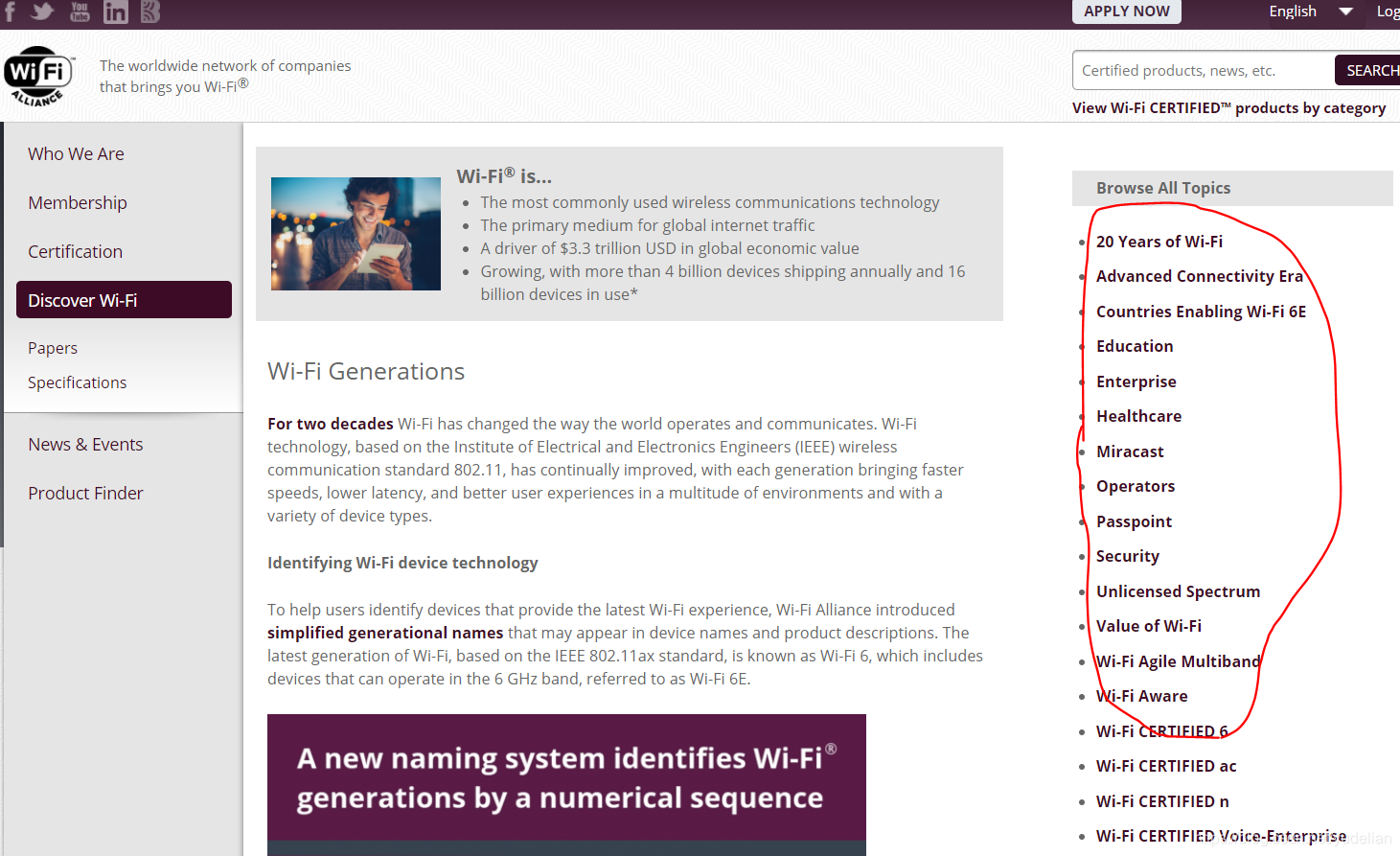Click the Wi-Fi naming system banner

point(566,784)
